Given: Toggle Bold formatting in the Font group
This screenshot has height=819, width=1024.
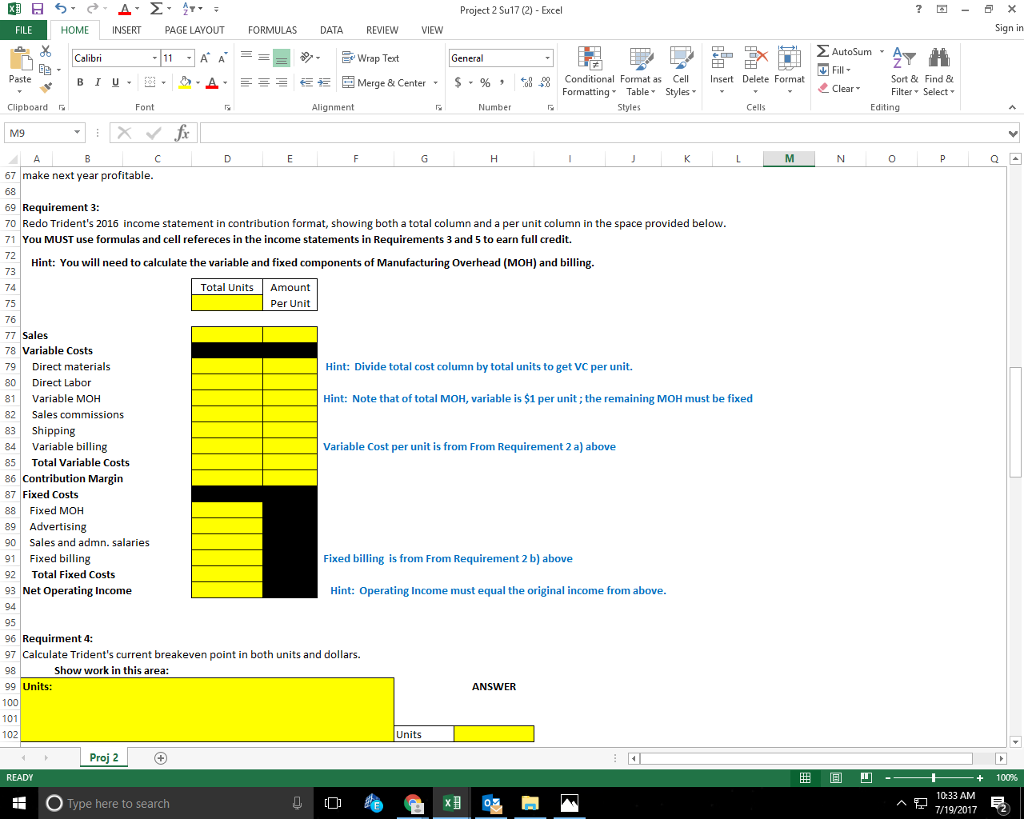Looking at the screenshot, I should click(x=79, y=80).
